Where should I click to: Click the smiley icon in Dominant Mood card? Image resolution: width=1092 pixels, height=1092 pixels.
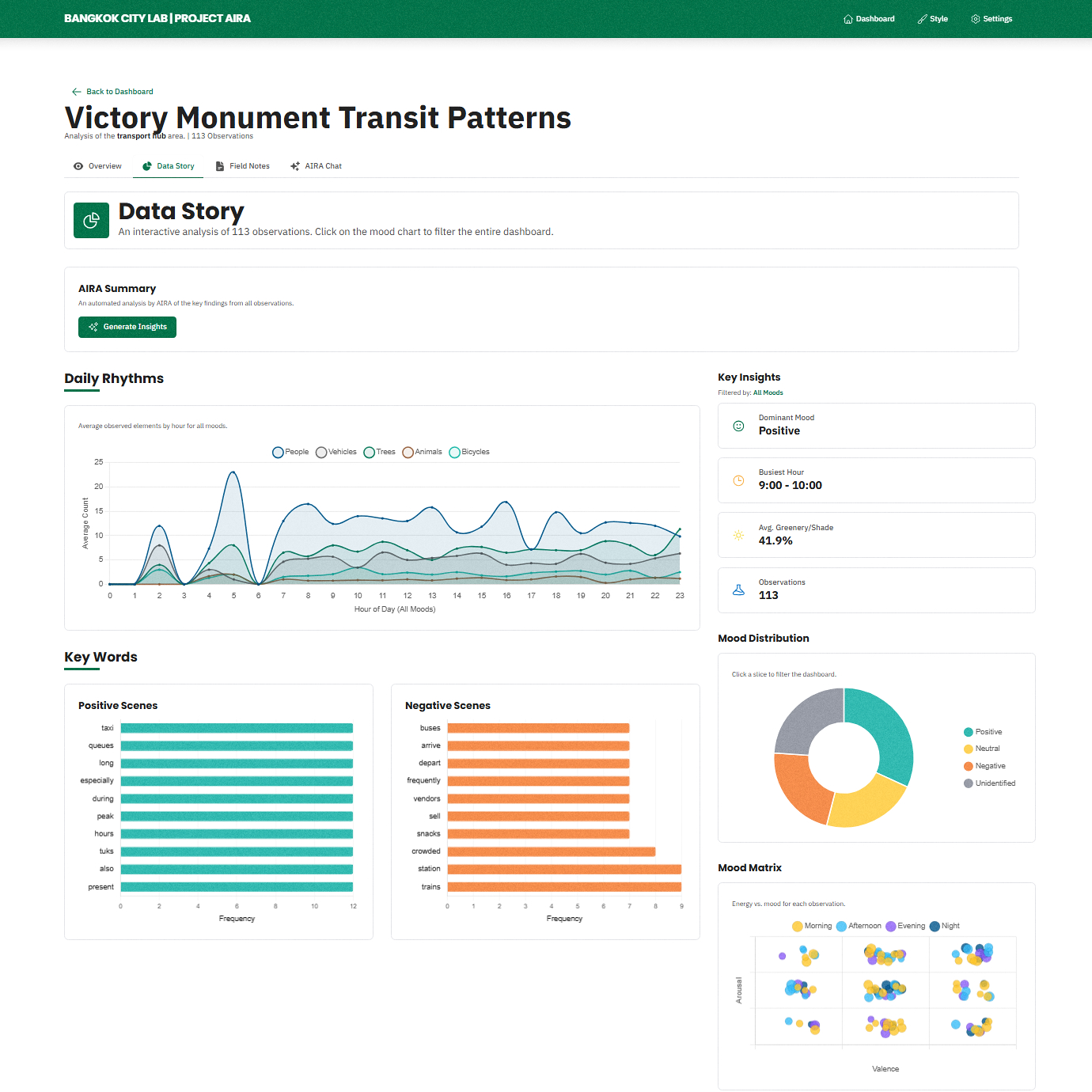(738, 426)
